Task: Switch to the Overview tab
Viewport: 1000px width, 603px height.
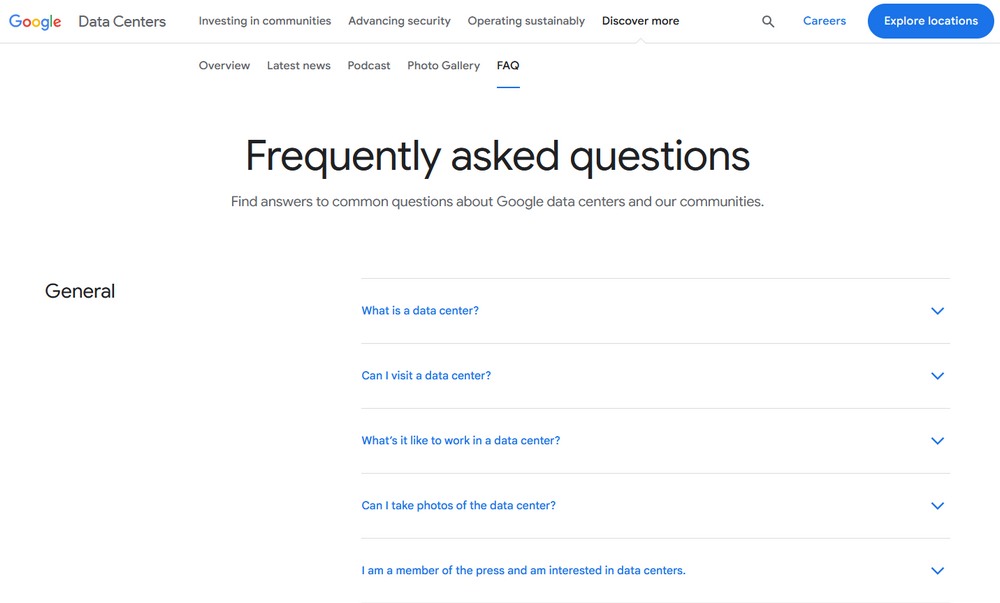Action: click(x=224, y=66)
